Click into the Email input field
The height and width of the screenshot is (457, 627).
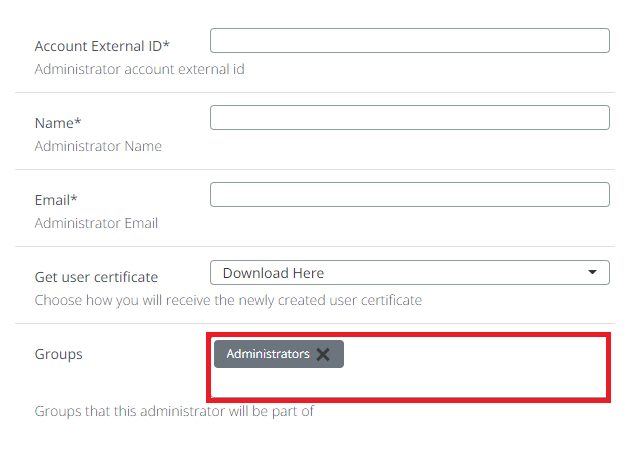point(409,195)
